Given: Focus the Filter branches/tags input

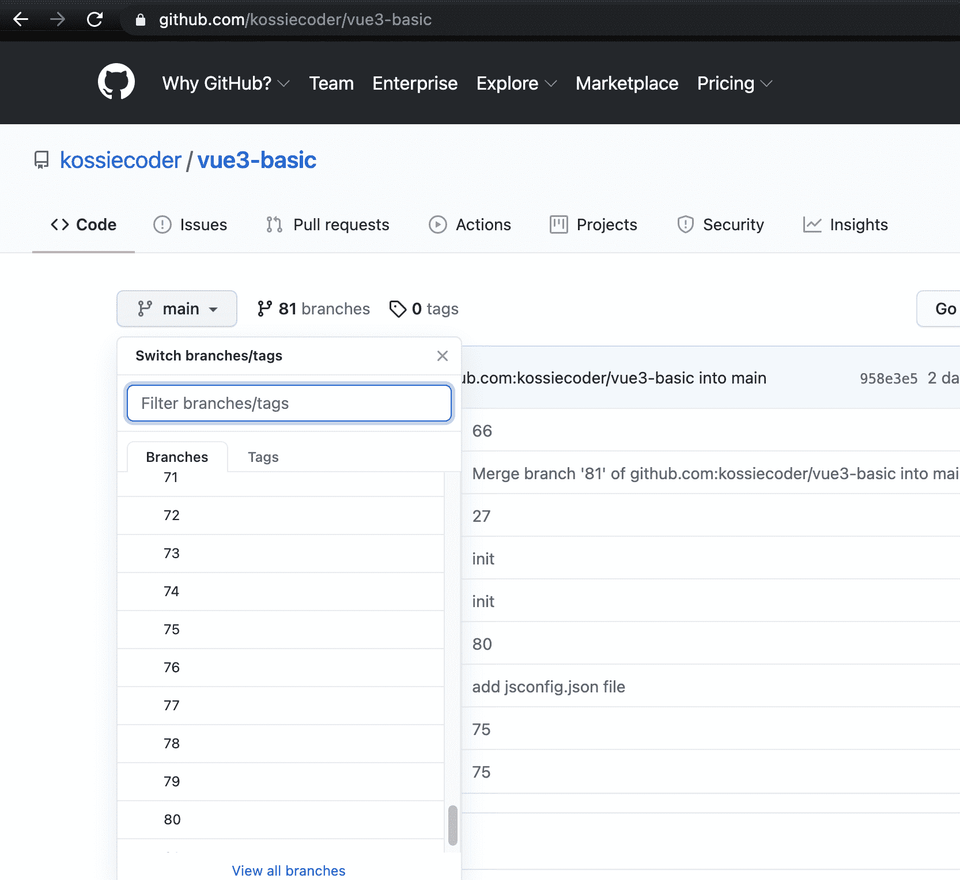Looking at the screenshot, I should [289, 403].
